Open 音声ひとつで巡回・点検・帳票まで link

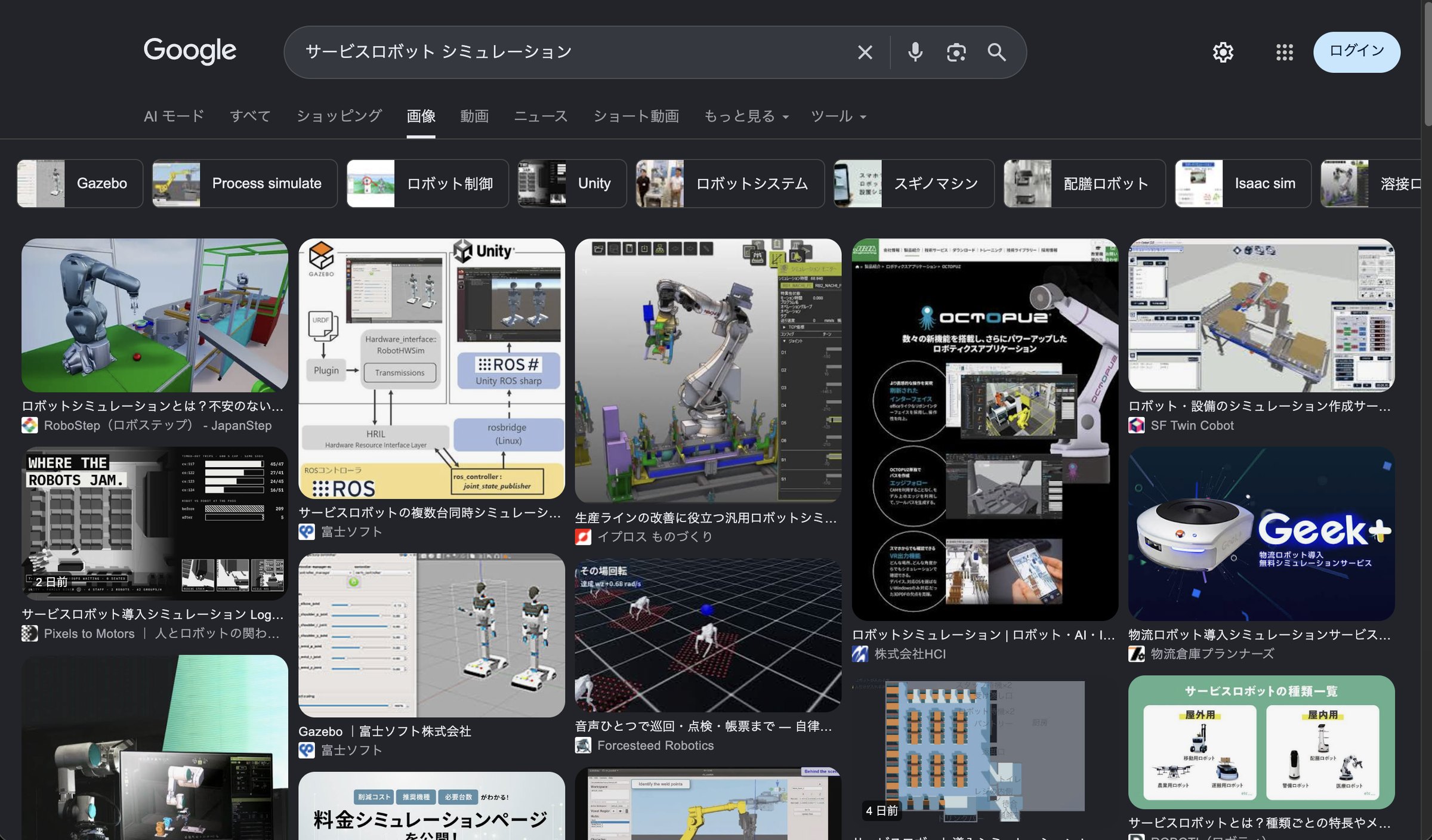[703, 726]
